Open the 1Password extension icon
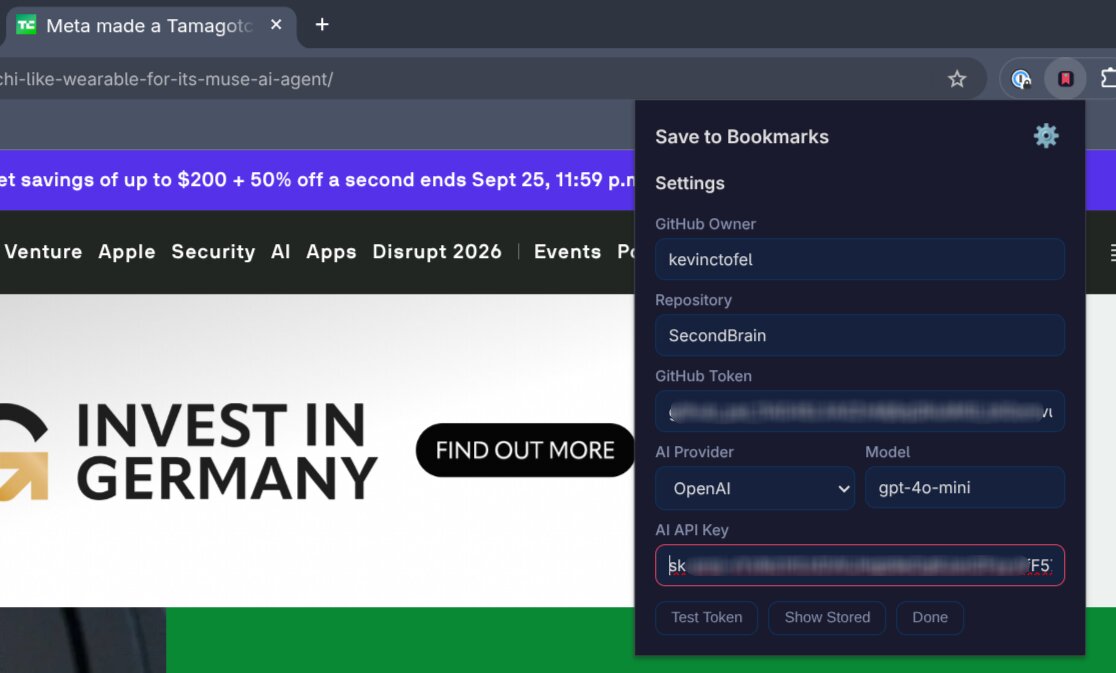Screen dimensions: 1116x673 [1021, 79]
